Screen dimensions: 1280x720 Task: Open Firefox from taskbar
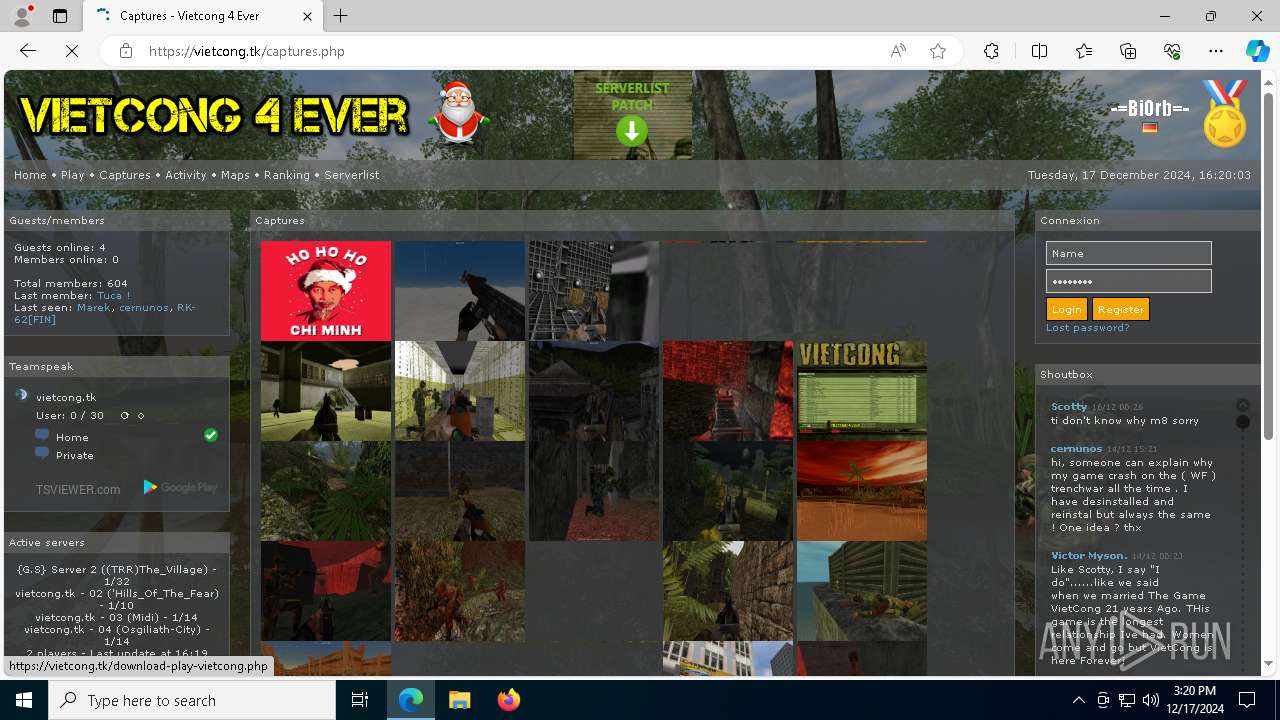(x=508, y=700)
